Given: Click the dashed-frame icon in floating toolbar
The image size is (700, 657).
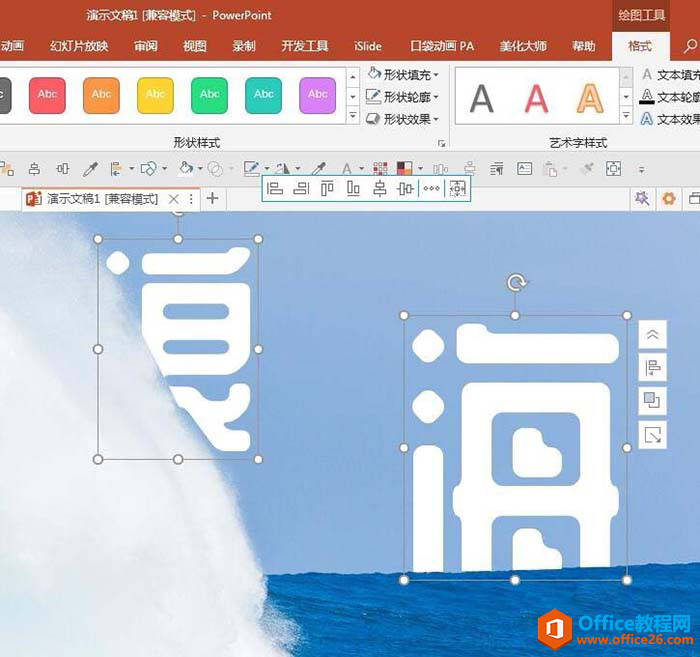Looking at the screenshot, I should 457,189.
